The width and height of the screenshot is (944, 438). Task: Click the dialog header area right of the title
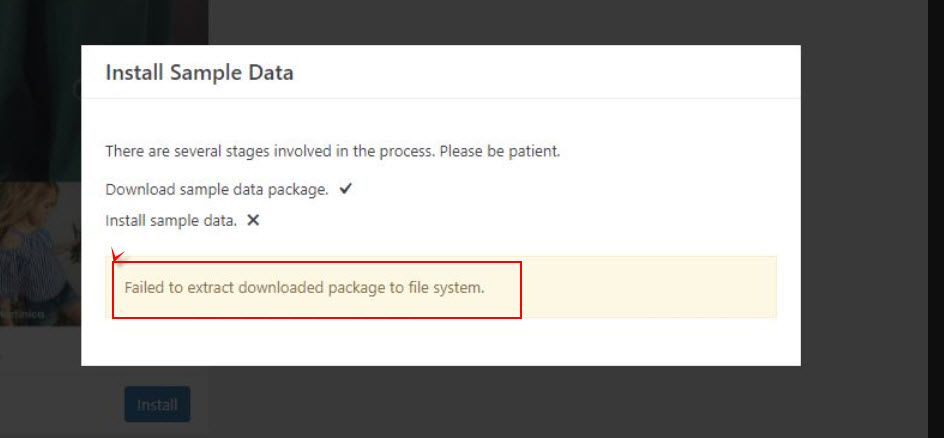click(542, 72)
